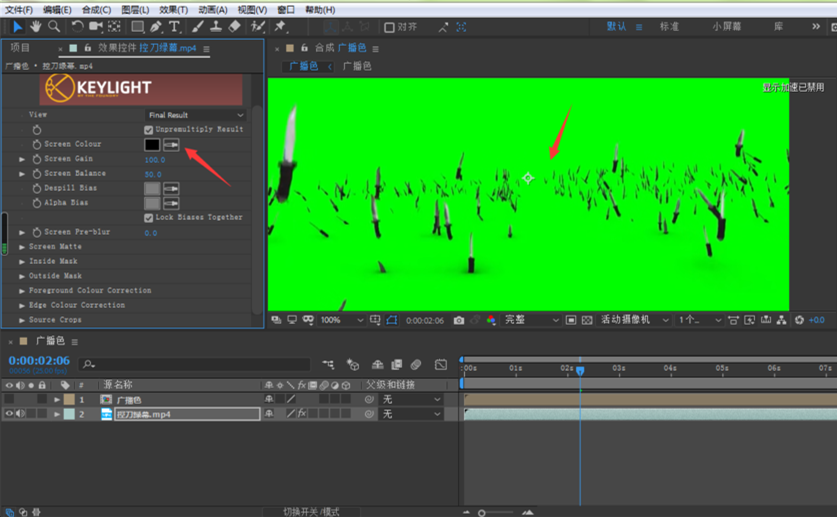The width and height of the screenshot is (837, 517).
Task: Choose the Pen tool
Action: pyautogui.click(x=156, y=27)
